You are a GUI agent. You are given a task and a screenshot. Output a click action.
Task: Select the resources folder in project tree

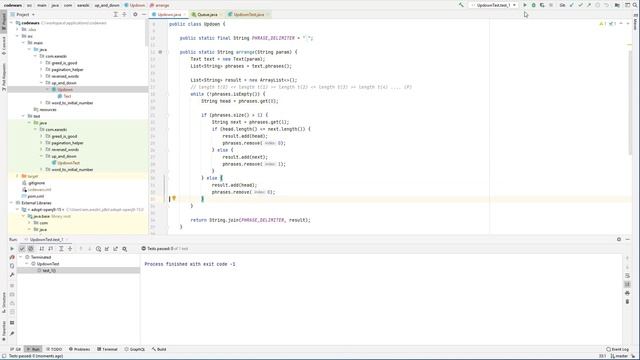point(48,109)
